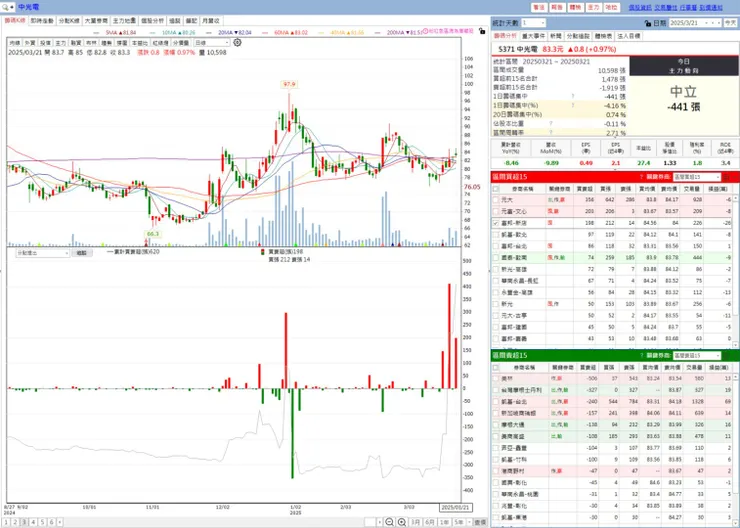
Task: Open the 分點進出 dropdown below the K chart
Action: (x=42, y=253)
